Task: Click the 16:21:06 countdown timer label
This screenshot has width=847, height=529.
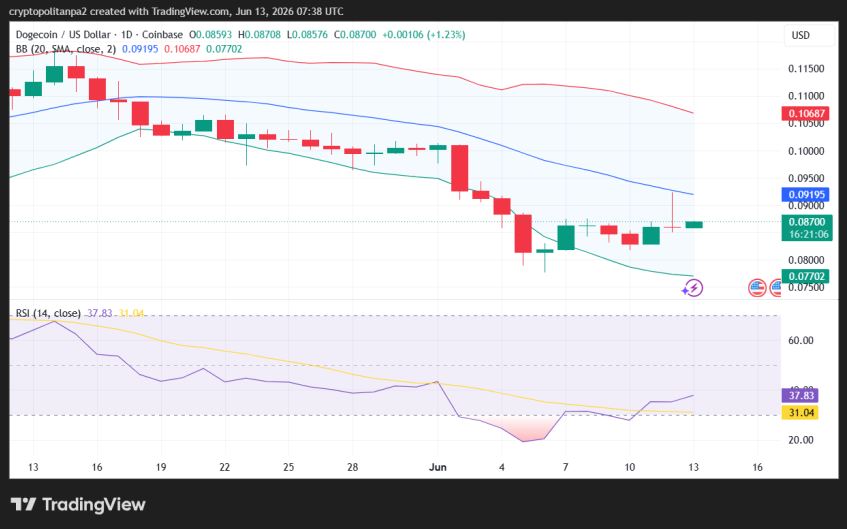Action: point(808,235)
